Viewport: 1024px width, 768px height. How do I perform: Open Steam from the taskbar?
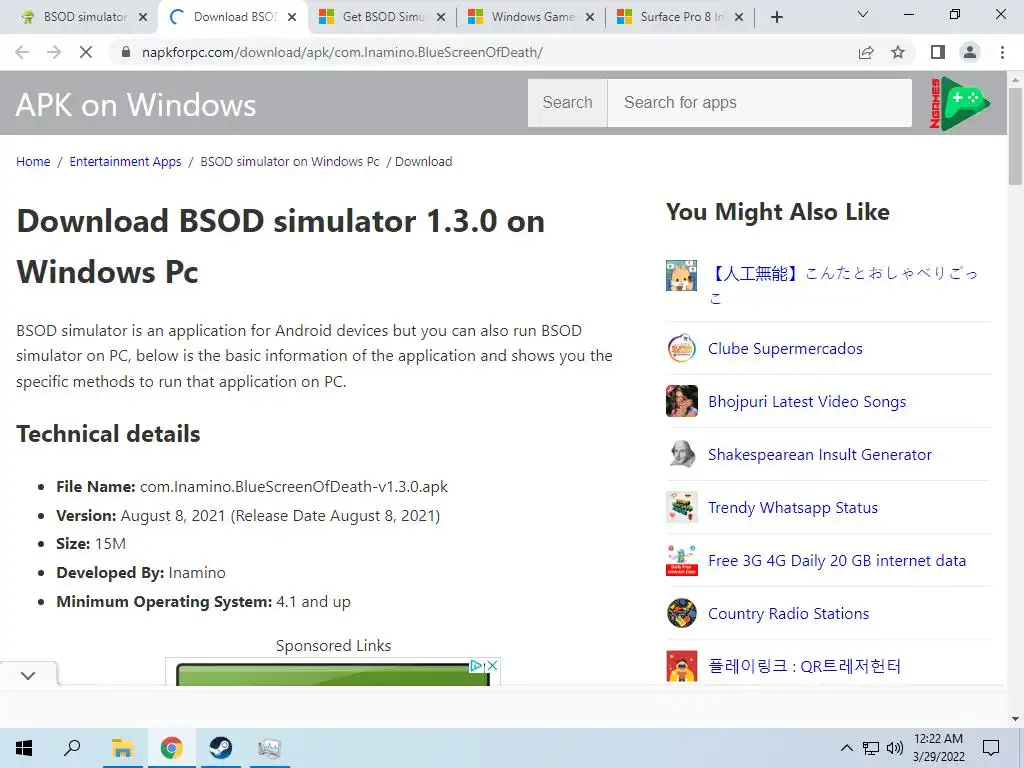pyautogui.click(x=221, y=748)
